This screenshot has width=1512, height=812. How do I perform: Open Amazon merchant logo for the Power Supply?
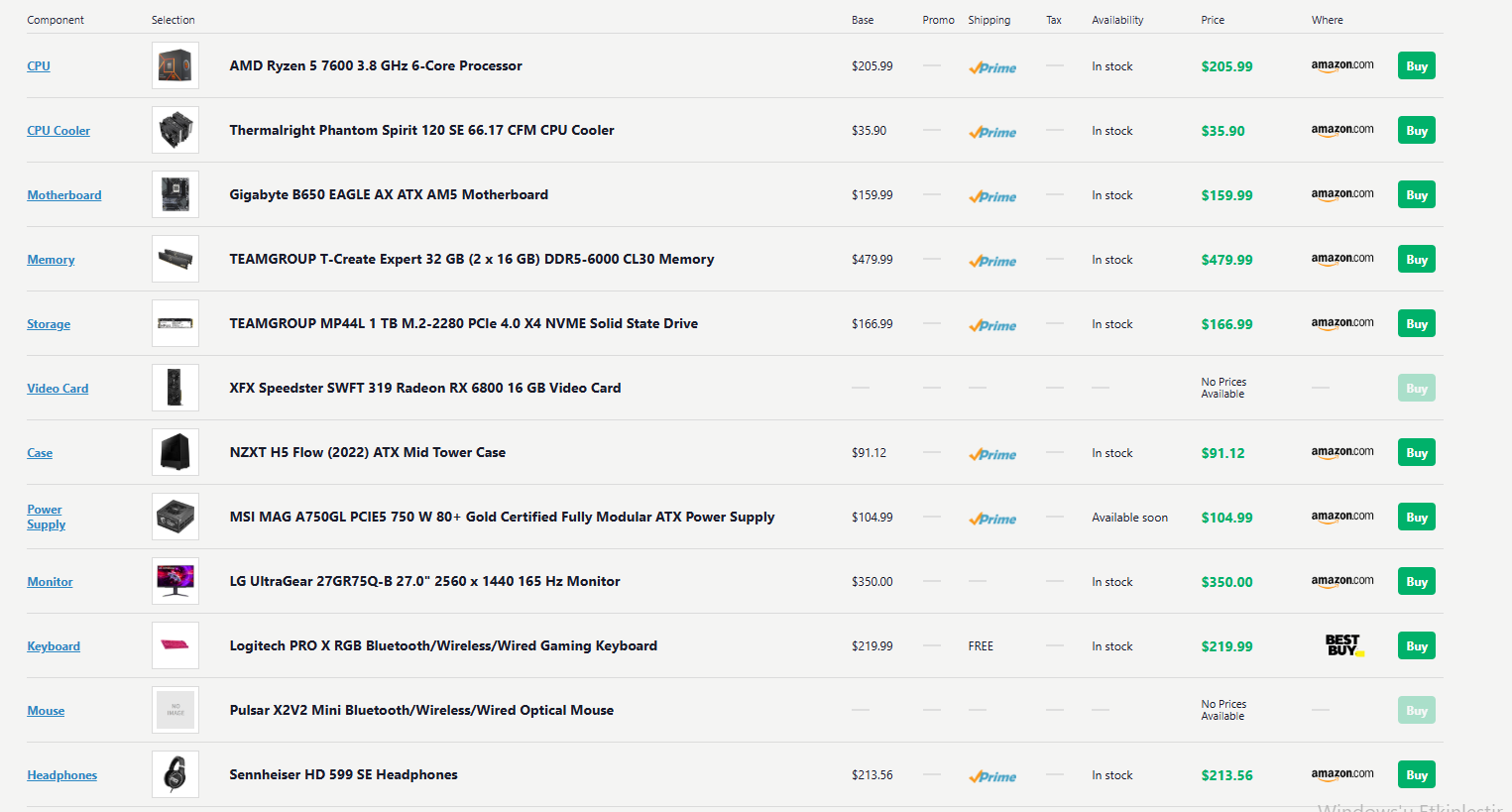click(1342, 517)
